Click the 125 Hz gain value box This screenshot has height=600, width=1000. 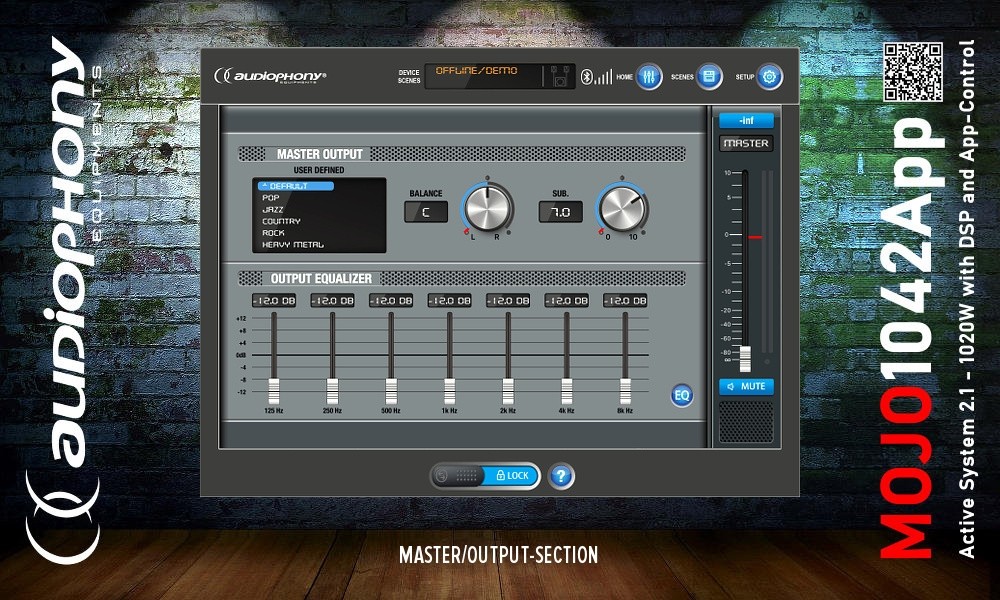274,300
